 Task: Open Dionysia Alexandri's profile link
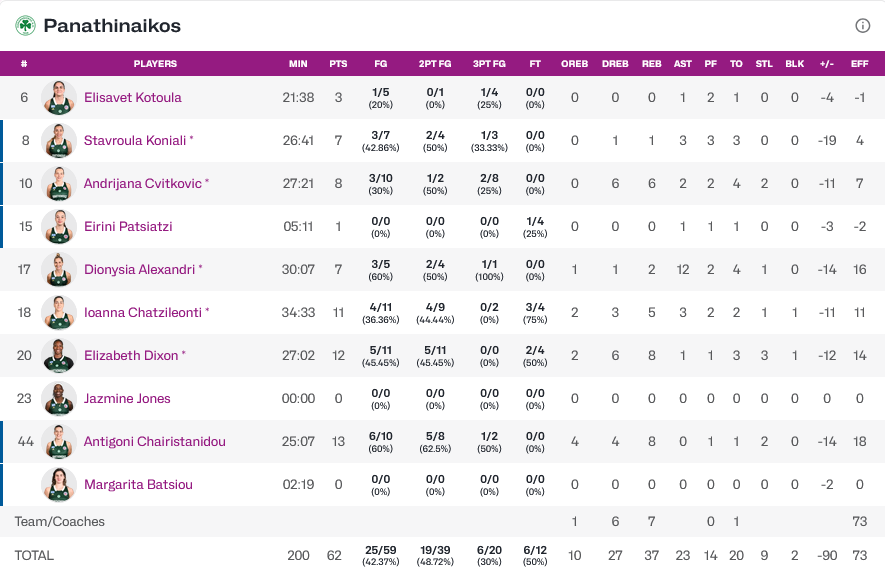click(140, 270)
